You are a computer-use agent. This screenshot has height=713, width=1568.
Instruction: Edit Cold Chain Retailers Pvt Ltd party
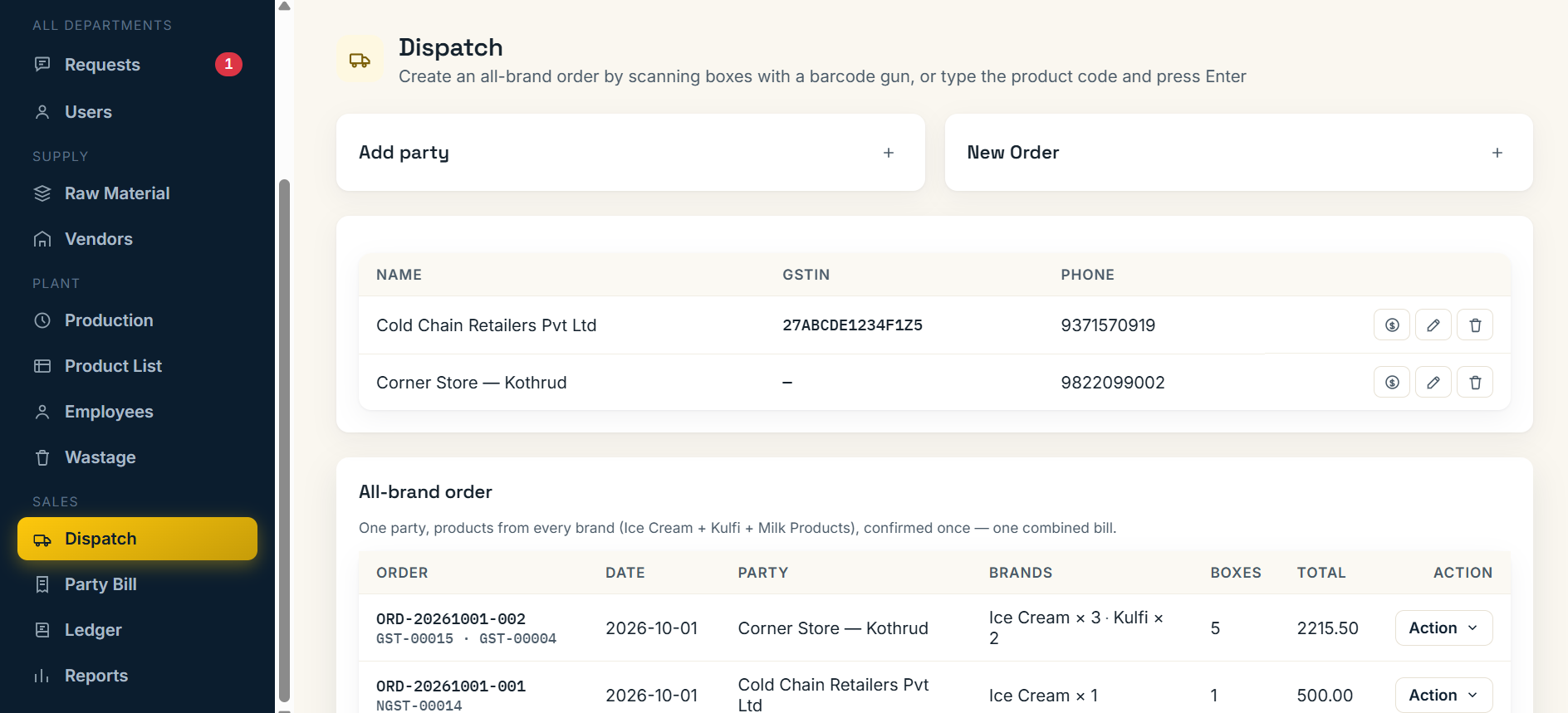coord(1433,325)
